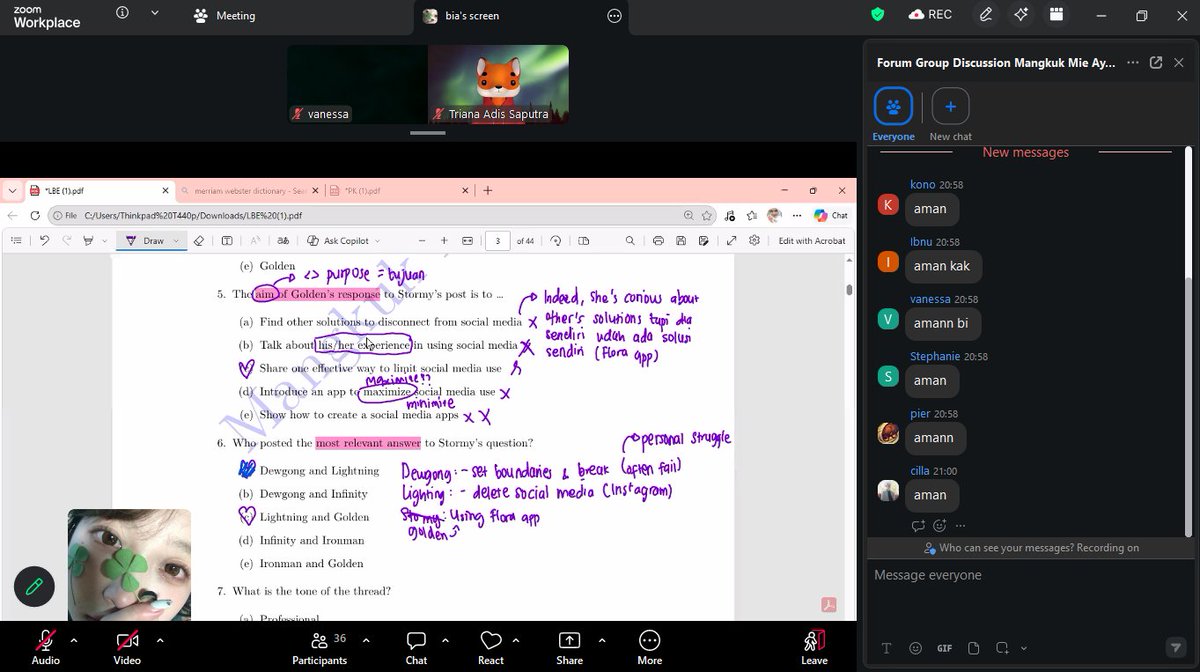Open the Participants panel

pyautogui.click(x=319, y=646)
